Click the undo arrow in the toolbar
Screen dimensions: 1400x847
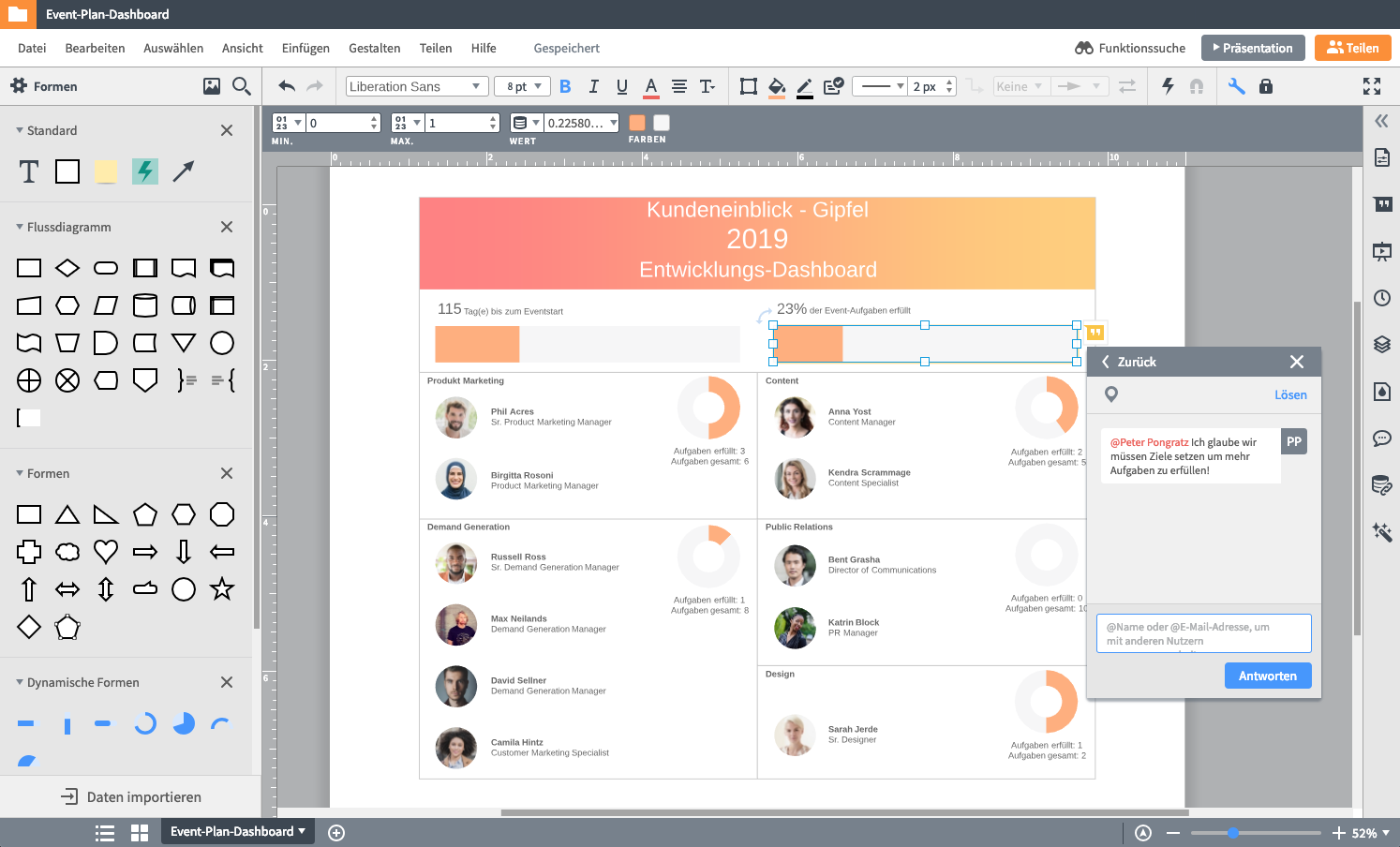pos(287,86)
